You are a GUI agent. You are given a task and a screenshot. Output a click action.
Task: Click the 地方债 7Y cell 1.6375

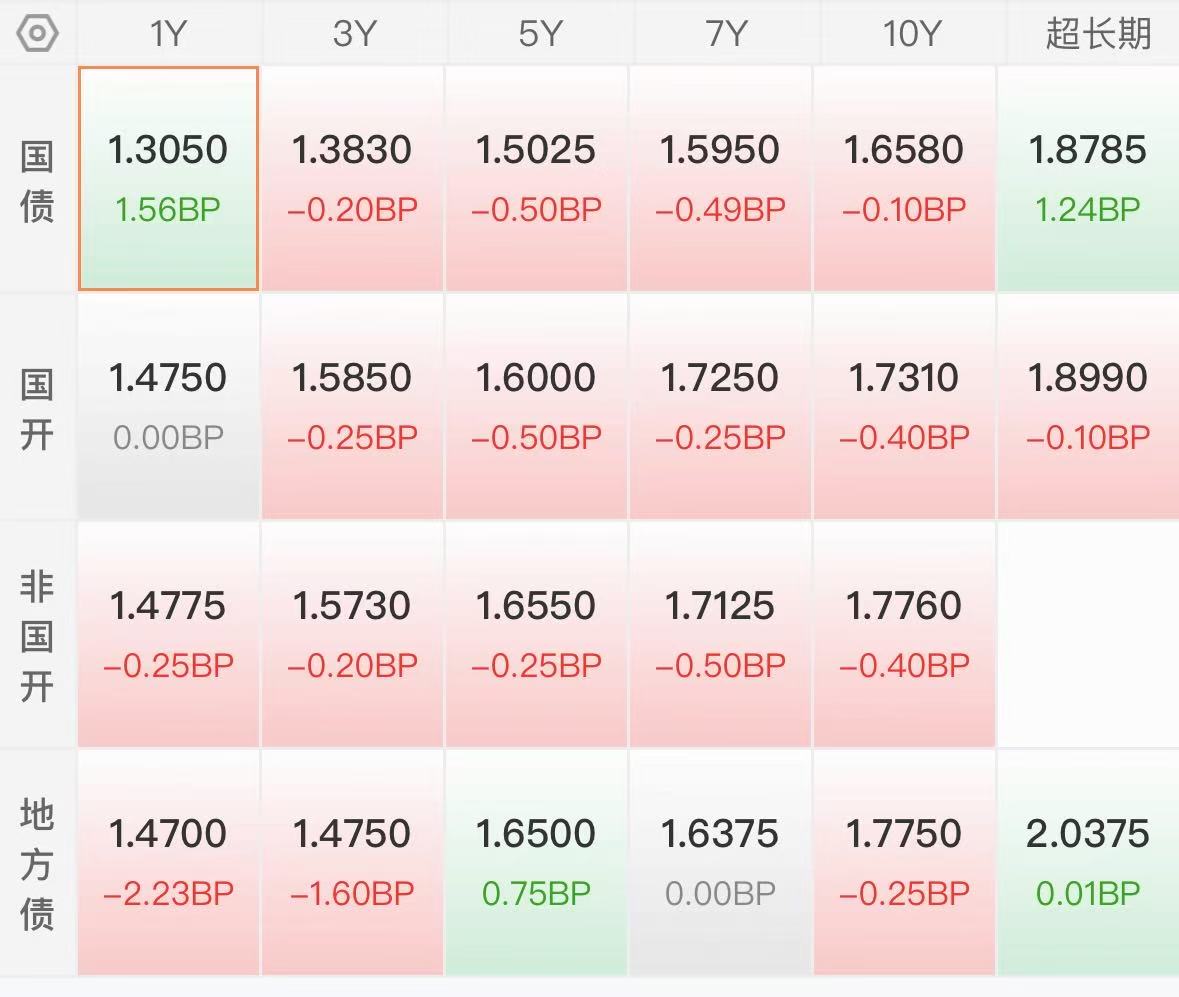tap(720, 862)
